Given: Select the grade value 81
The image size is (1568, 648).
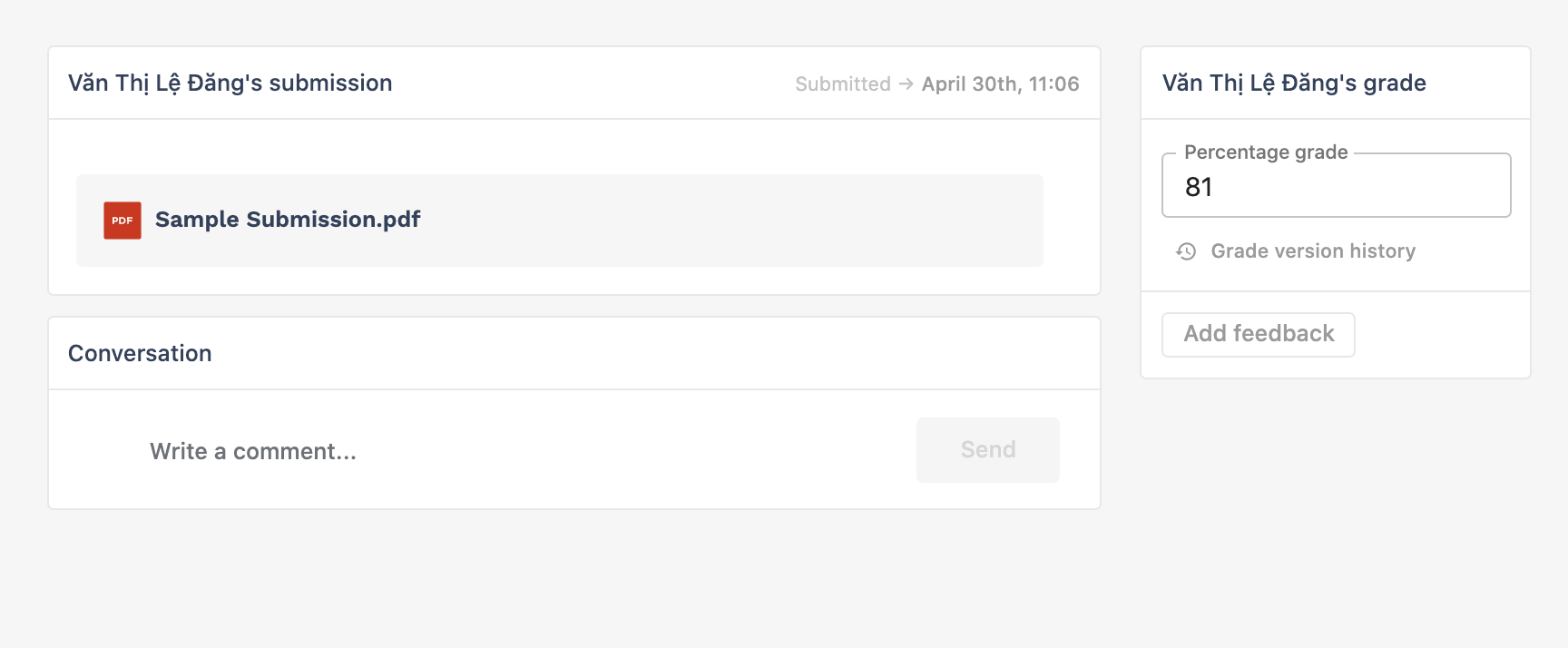Looking at the screenshot, I should 1199,187.
